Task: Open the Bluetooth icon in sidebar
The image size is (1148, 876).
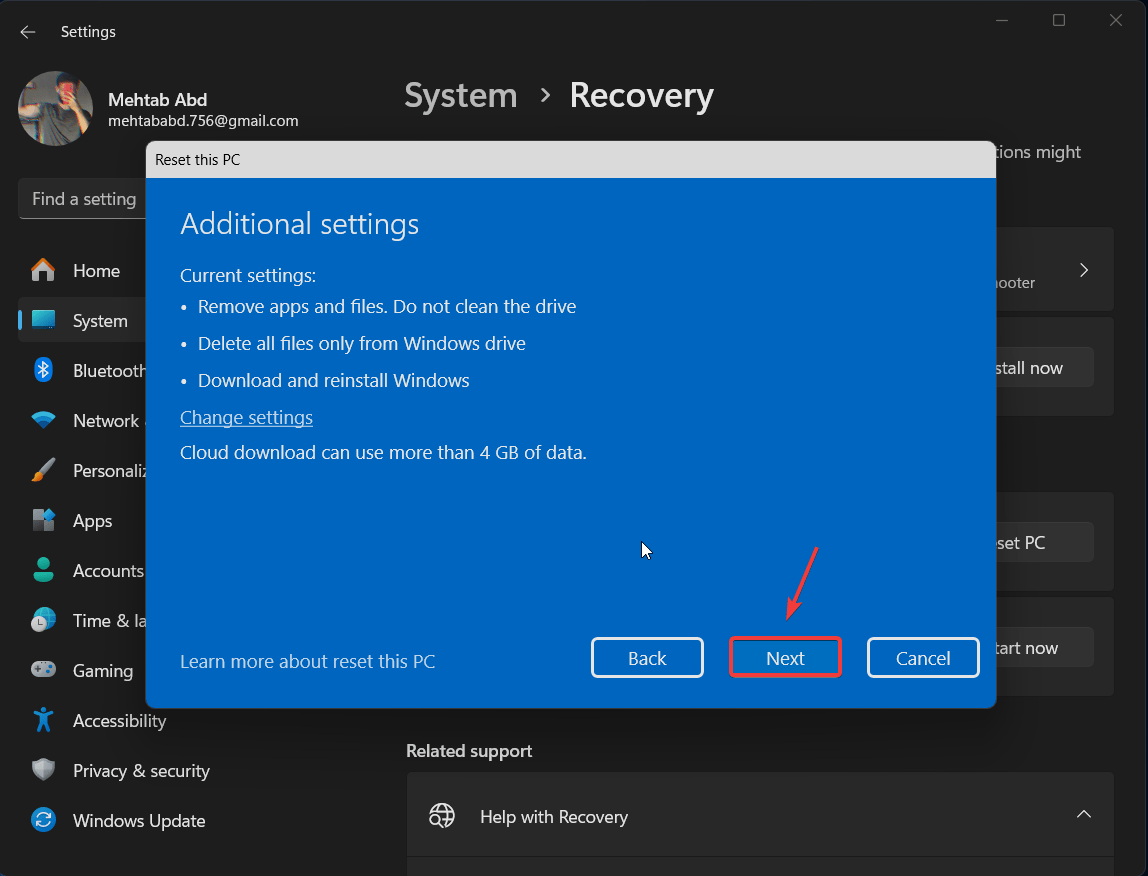Action: pyautogui.click(x=43, y=370)
